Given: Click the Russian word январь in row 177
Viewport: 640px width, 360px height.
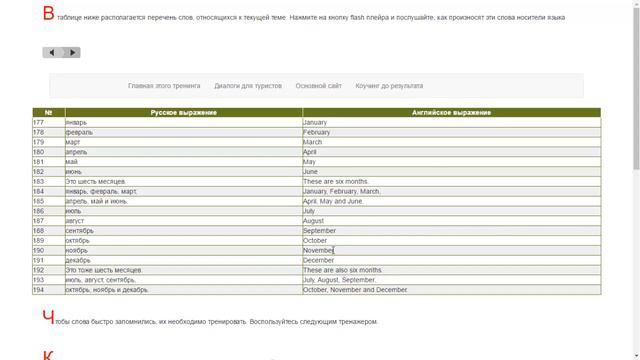Looking at the screenshot, I should (76, 122).
